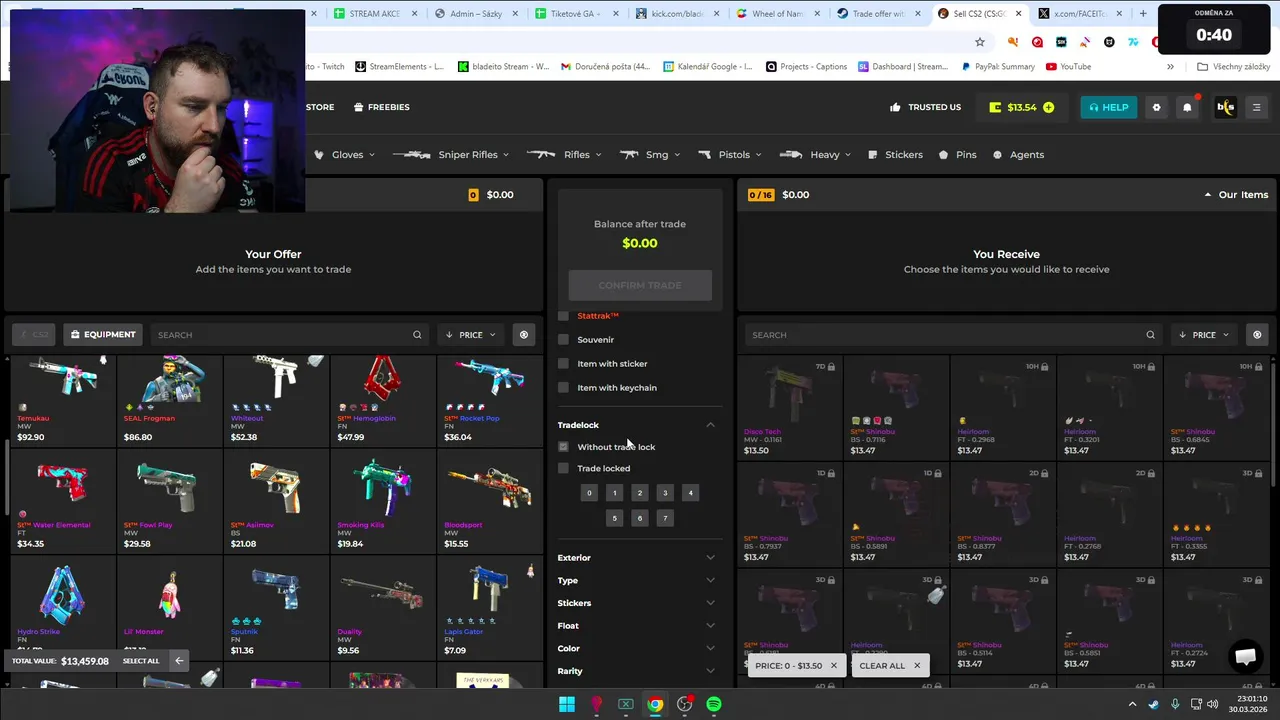
Task: Open Price sort dropdown for your inventory
Action: [x=470, y=335]
